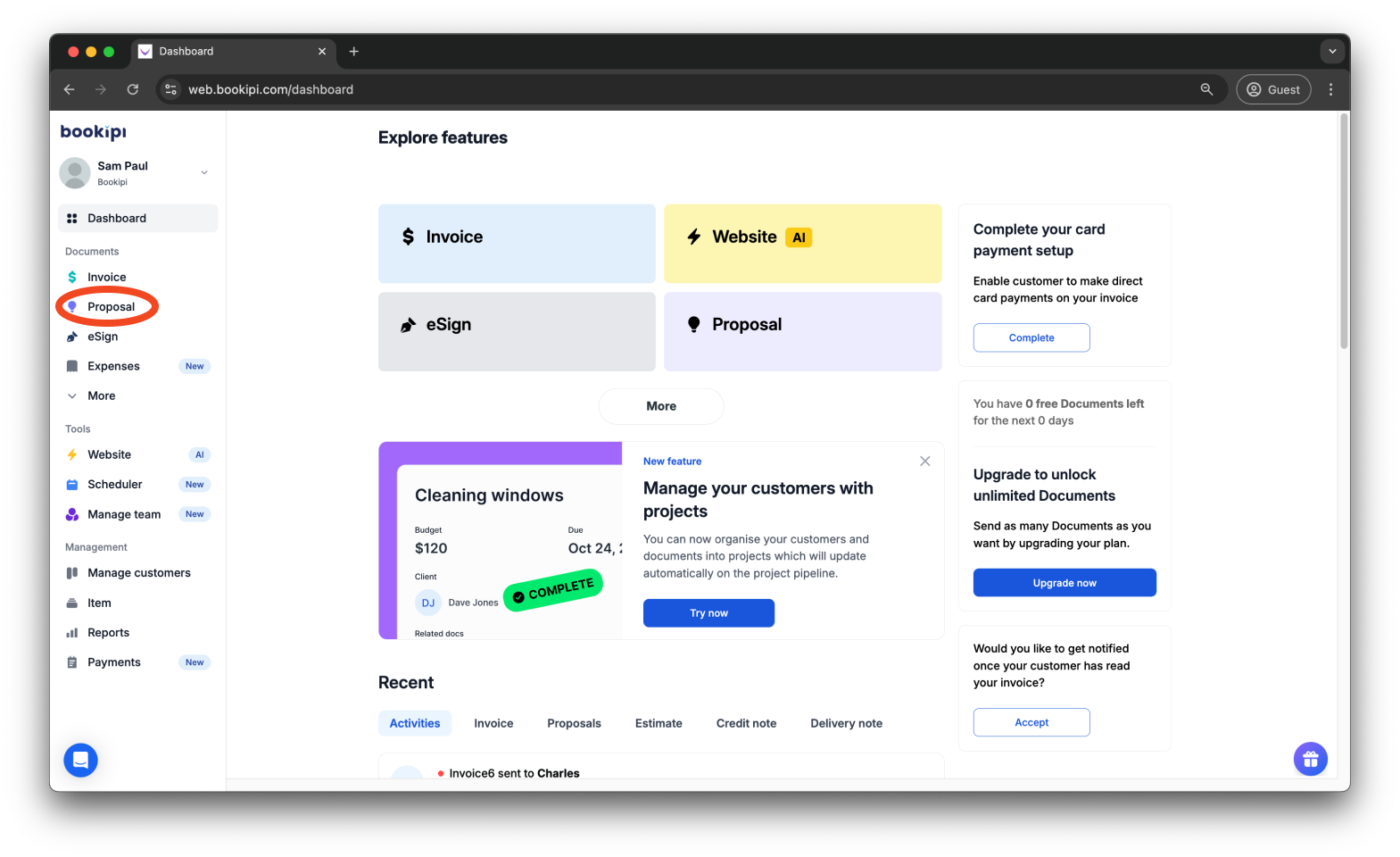Switch to the Credit note tab

pos(746,724)
